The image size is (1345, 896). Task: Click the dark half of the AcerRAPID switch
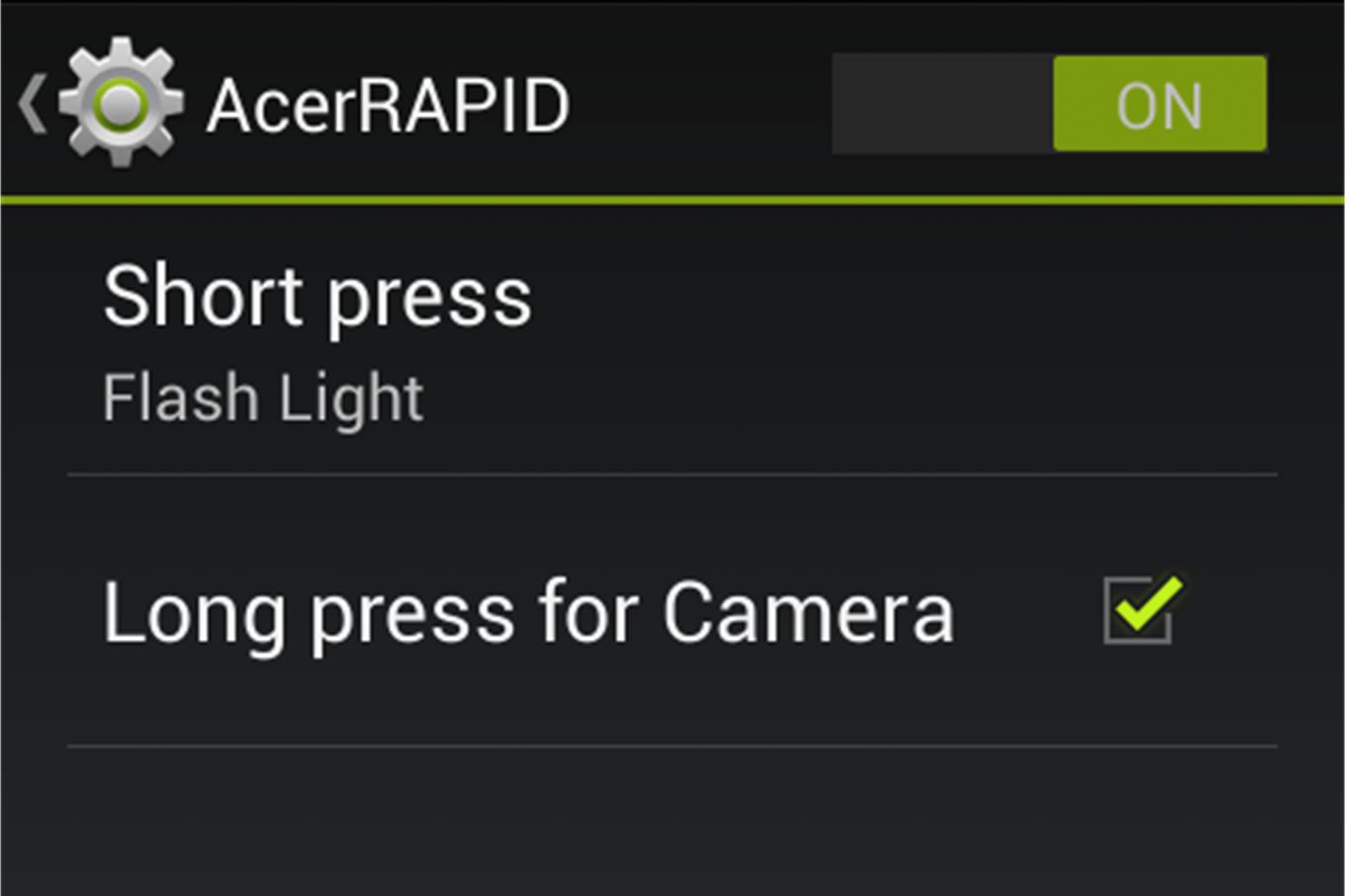tap(942, 104)
